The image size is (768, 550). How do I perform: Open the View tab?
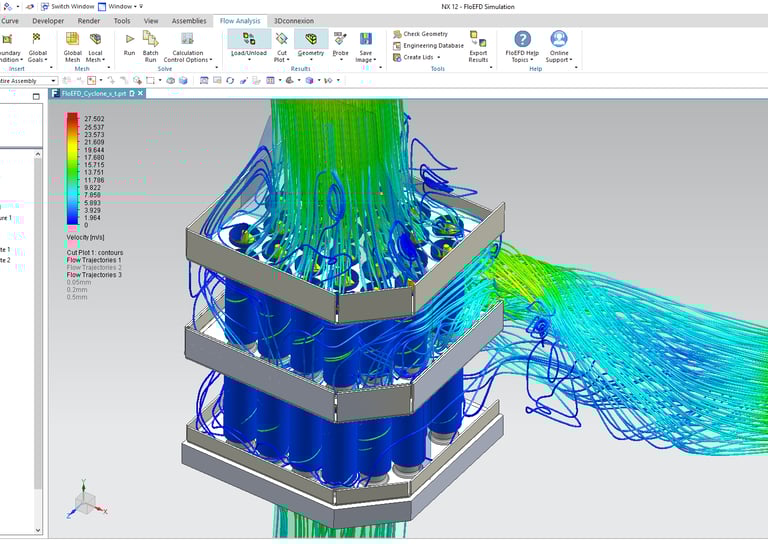151,21
